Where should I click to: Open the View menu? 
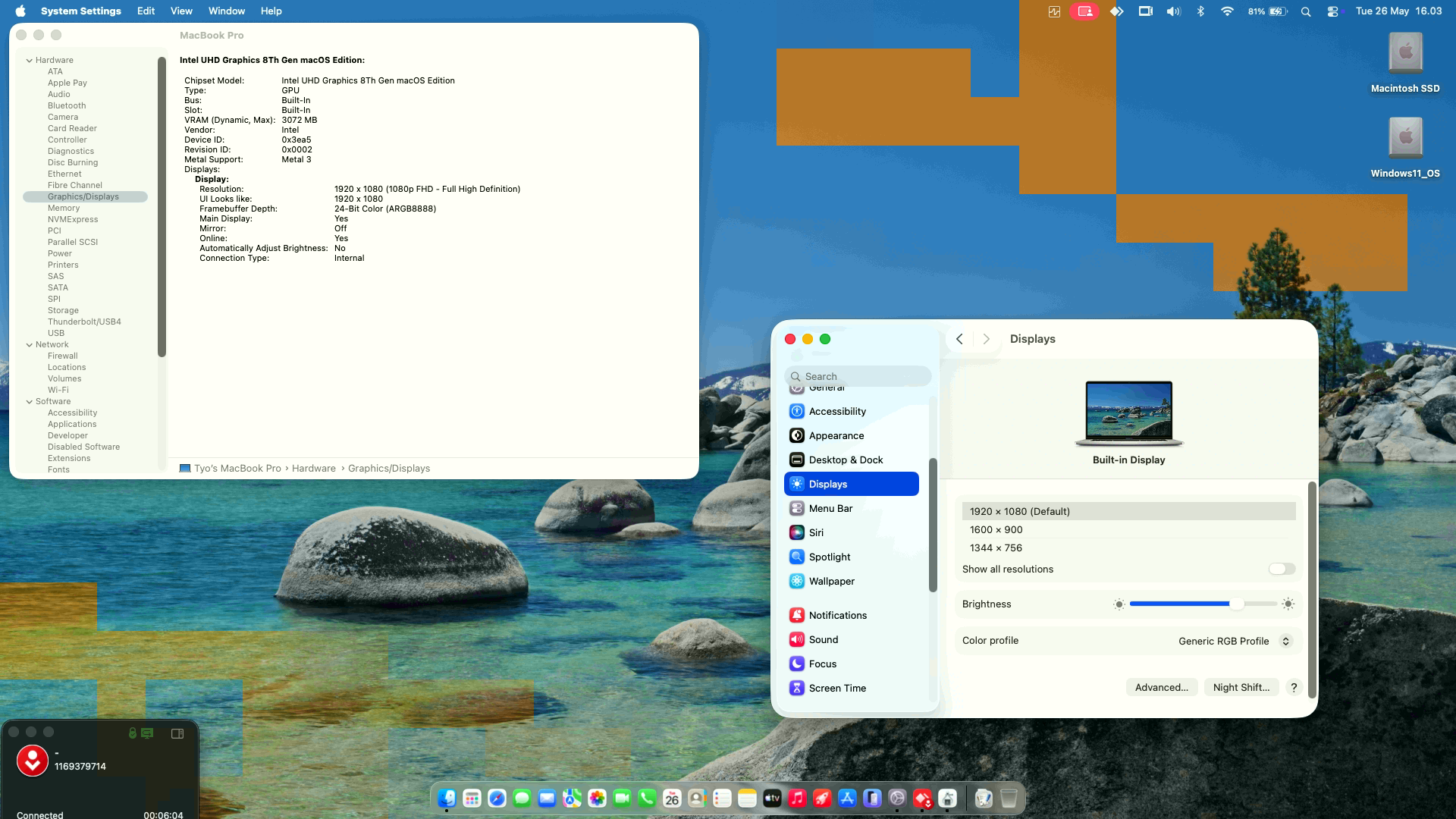click(x=181, y=11)
